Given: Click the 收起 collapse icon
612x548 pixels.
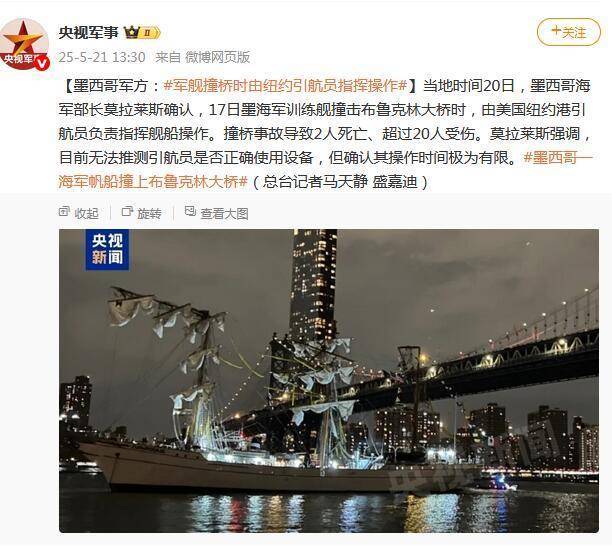Looking at the screenshot, I should (64, 212).
